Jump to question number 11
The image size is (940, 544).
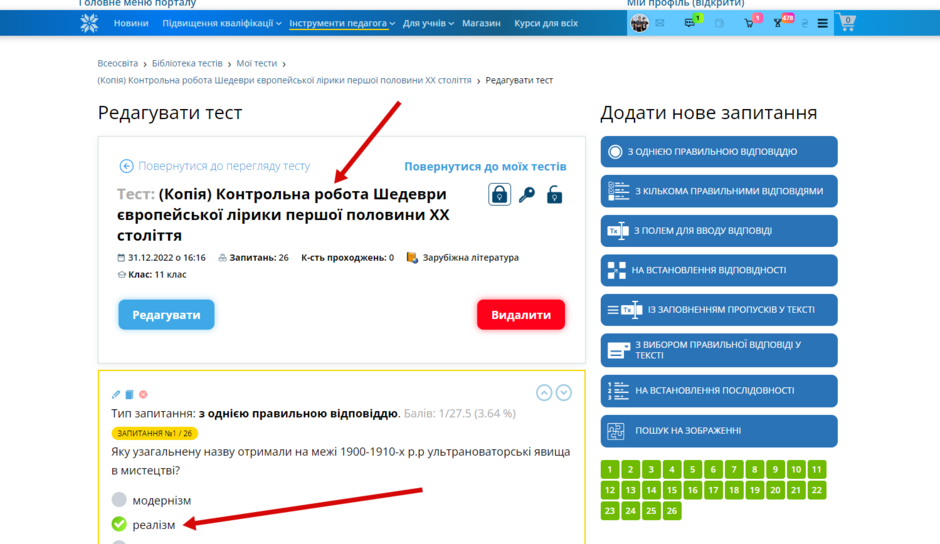click(817, 470)
